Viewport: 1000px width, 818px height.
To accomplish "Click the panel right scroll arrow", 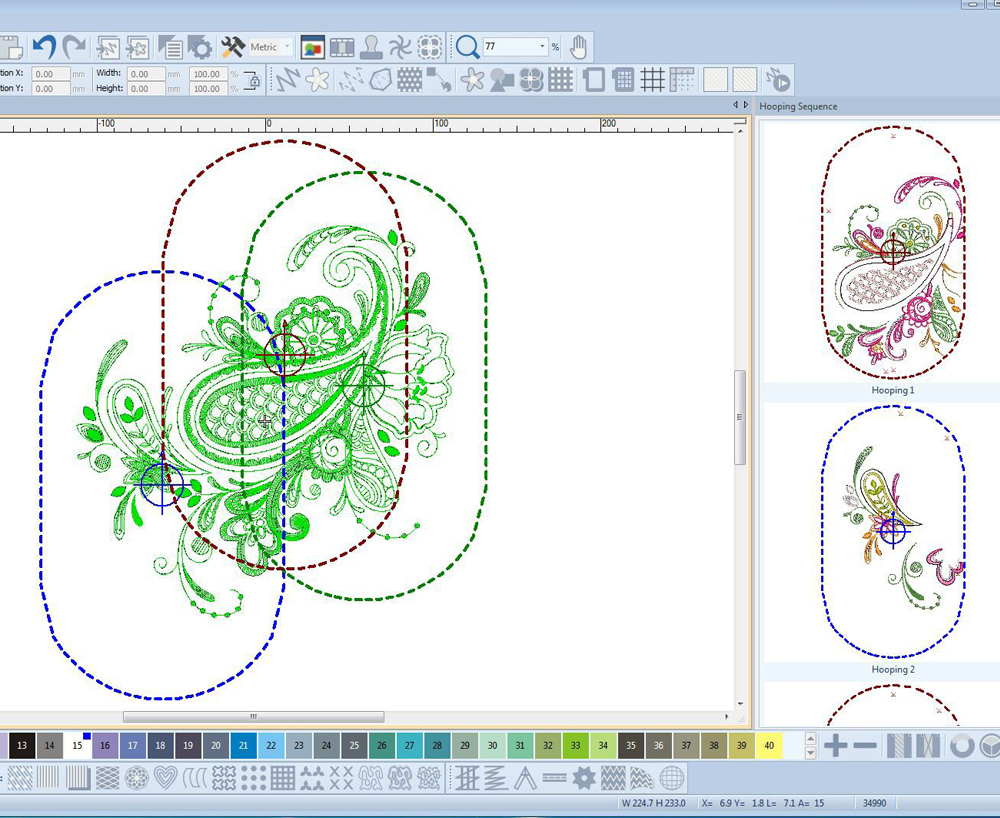I will pos(746,105).
